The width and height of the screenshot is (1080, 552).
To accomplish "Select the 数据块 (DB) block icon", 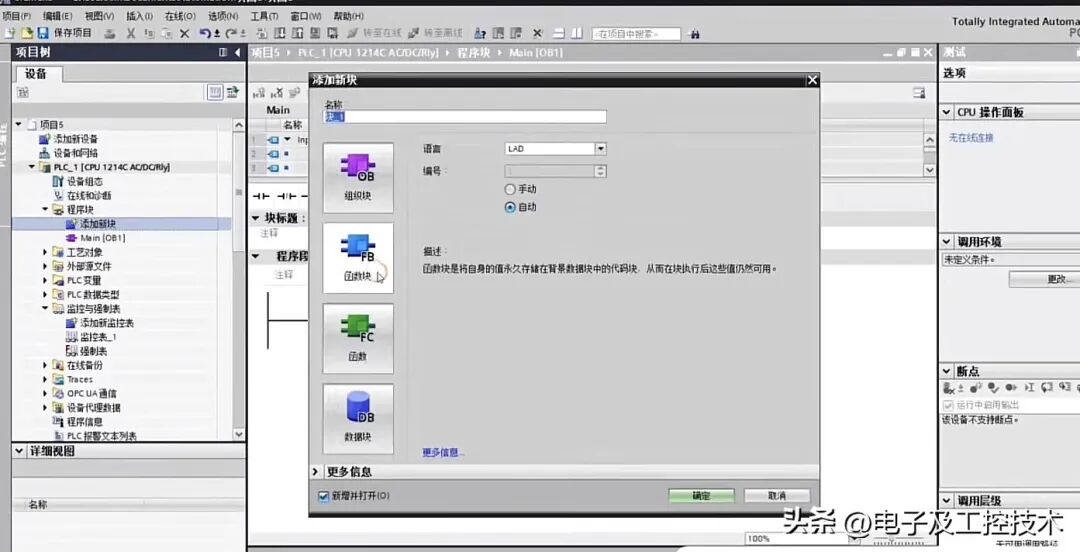I will 358,417.
